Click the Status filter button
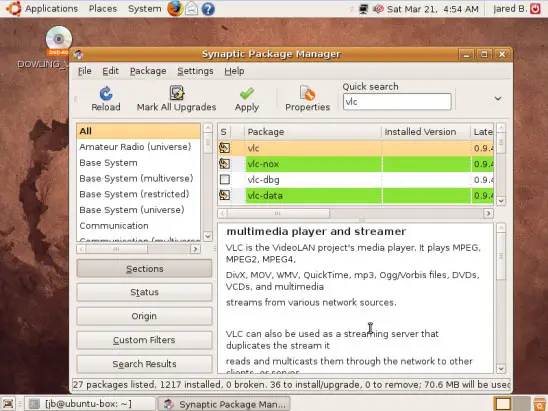The height and width of the screenshot is (411, 548). coord(144,292)
